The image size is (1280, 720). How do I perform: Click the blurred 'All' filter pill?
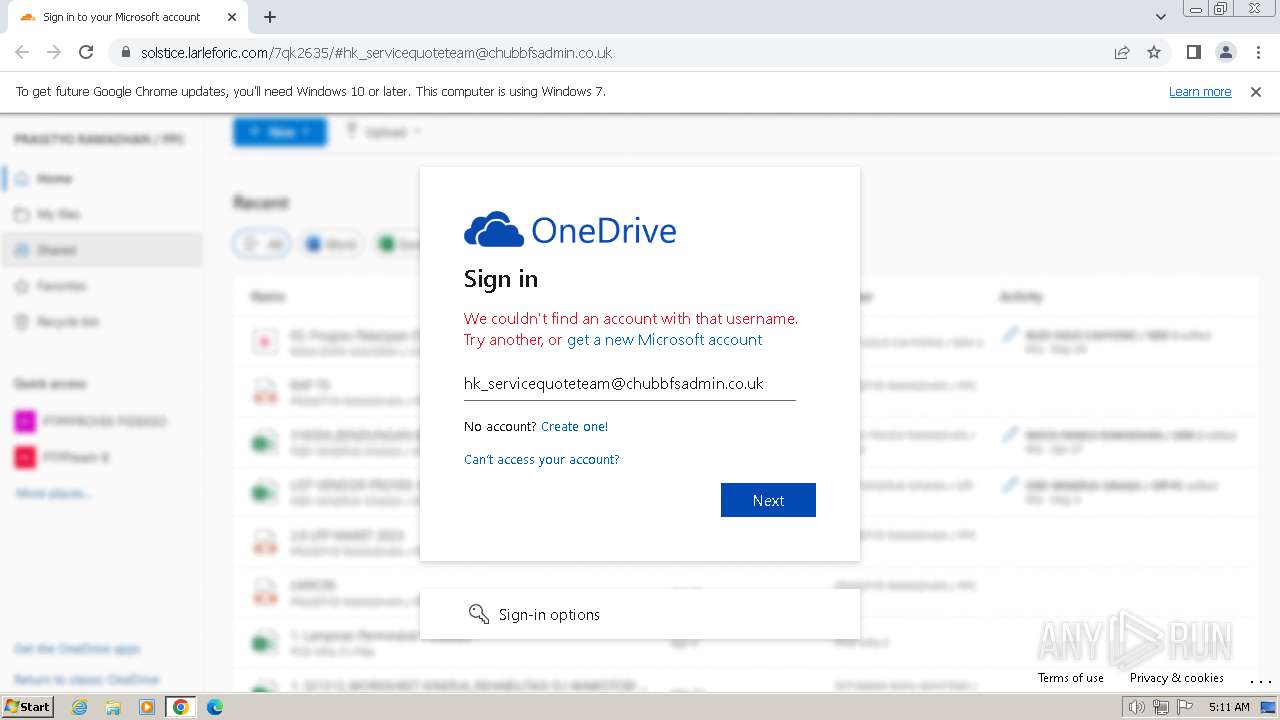point(262,244)
